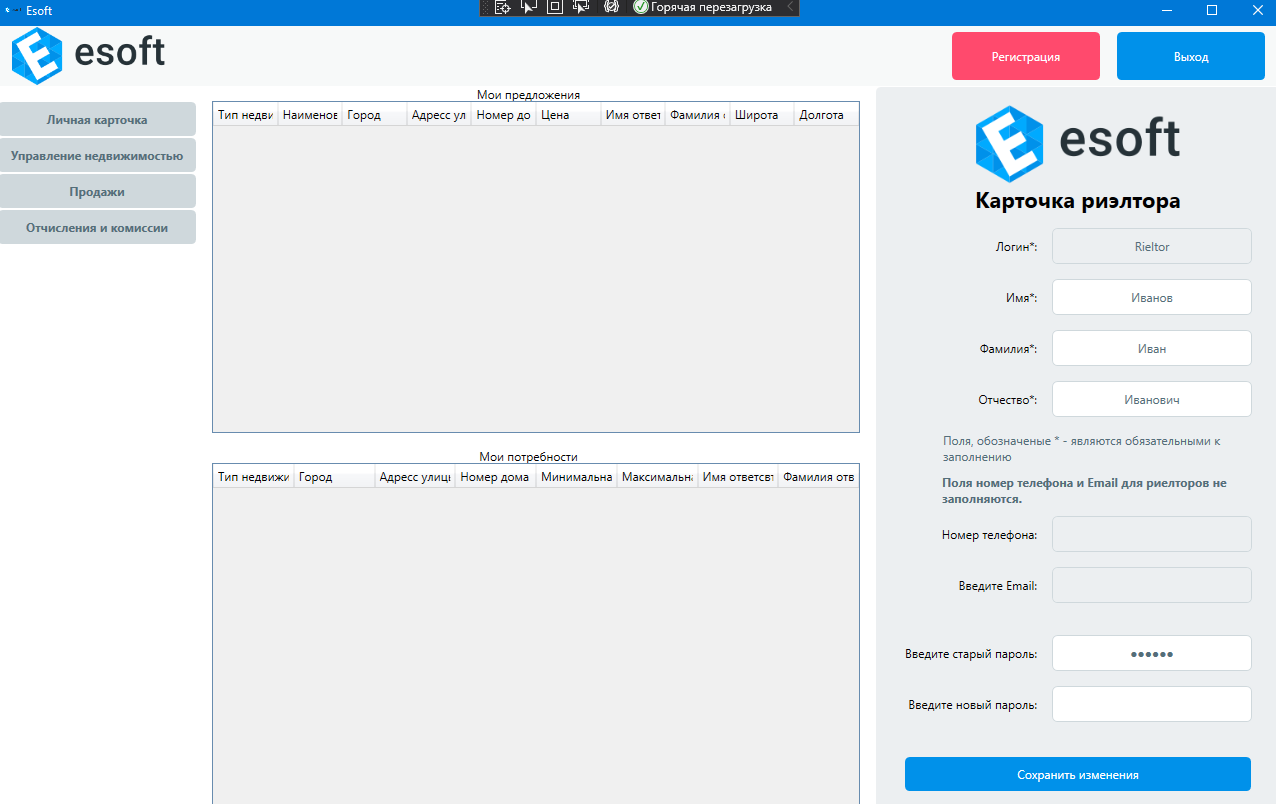Switch to Управление недвижимостью
The width and height of the screenshot is (1276, 804).
[97, 155]
